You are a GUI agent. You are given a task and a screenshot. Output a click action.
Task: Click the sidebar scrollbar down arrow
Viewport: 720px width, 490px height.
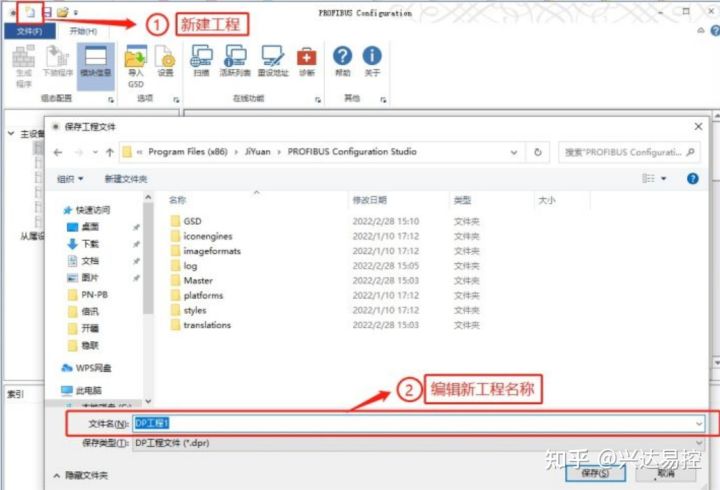click(148, 401)
